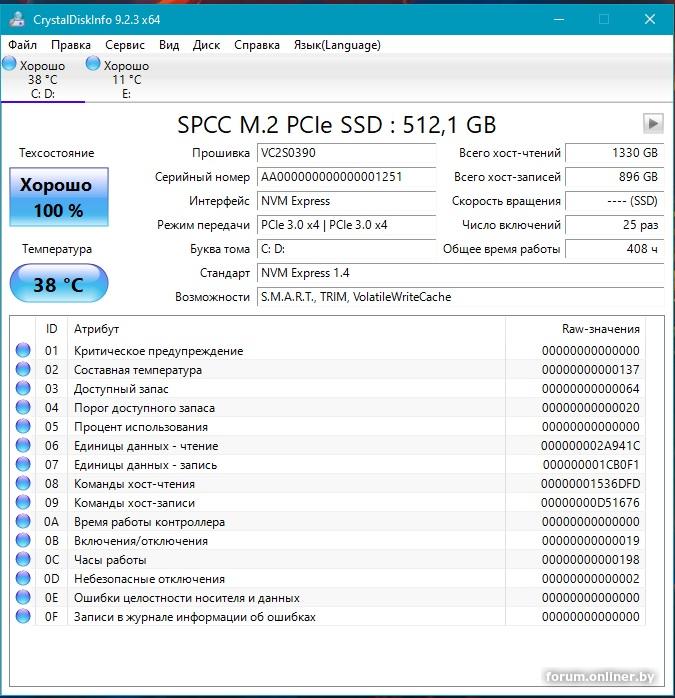Open the Справка menu
675x698 pixels.
click(256, 45)
